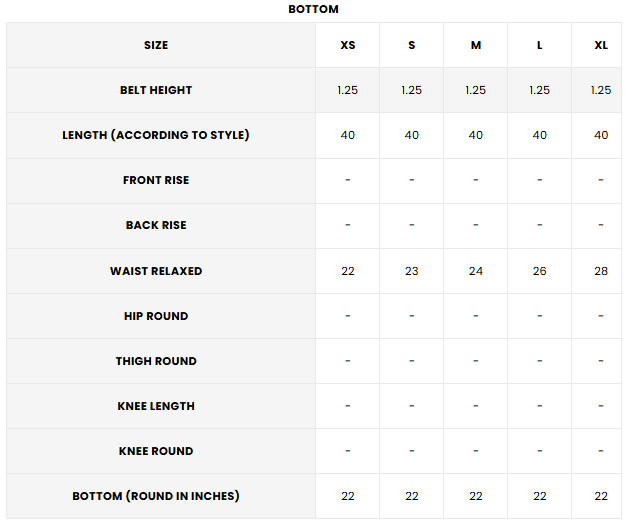
Task: Select the S size column header
Action: coord(412,45)
